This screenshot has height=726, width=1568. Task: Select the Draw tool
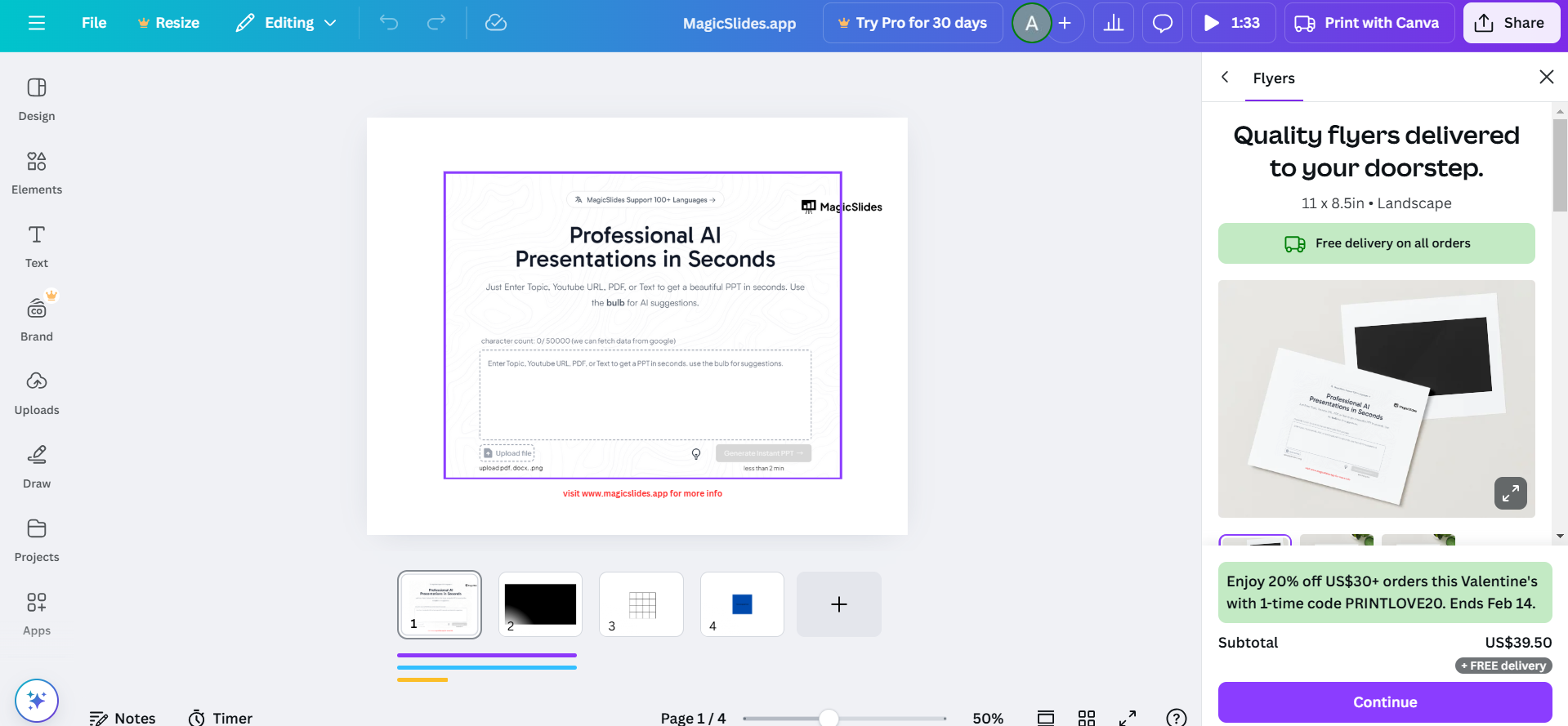(x=37, y=467)
